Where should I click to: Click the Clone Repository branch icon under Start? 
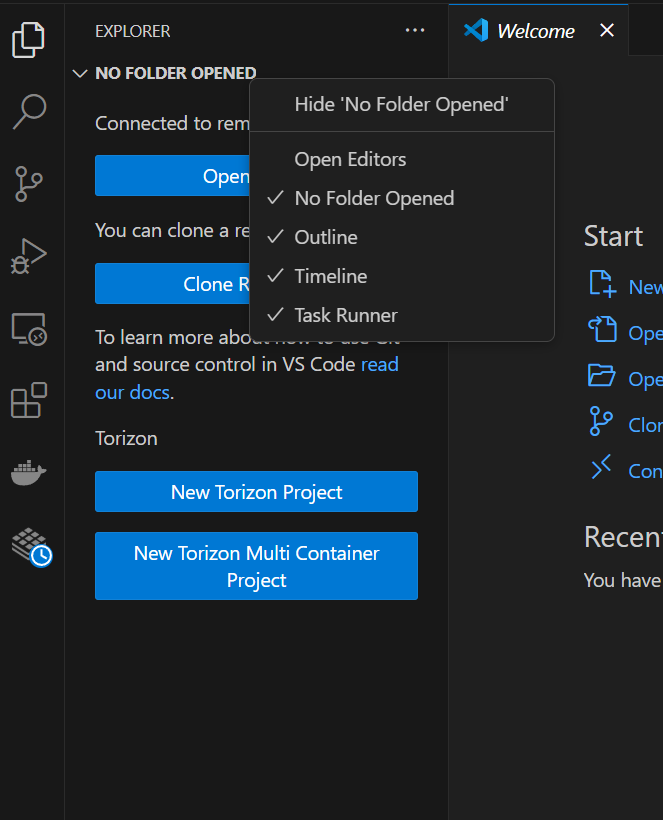coord(601,421)
